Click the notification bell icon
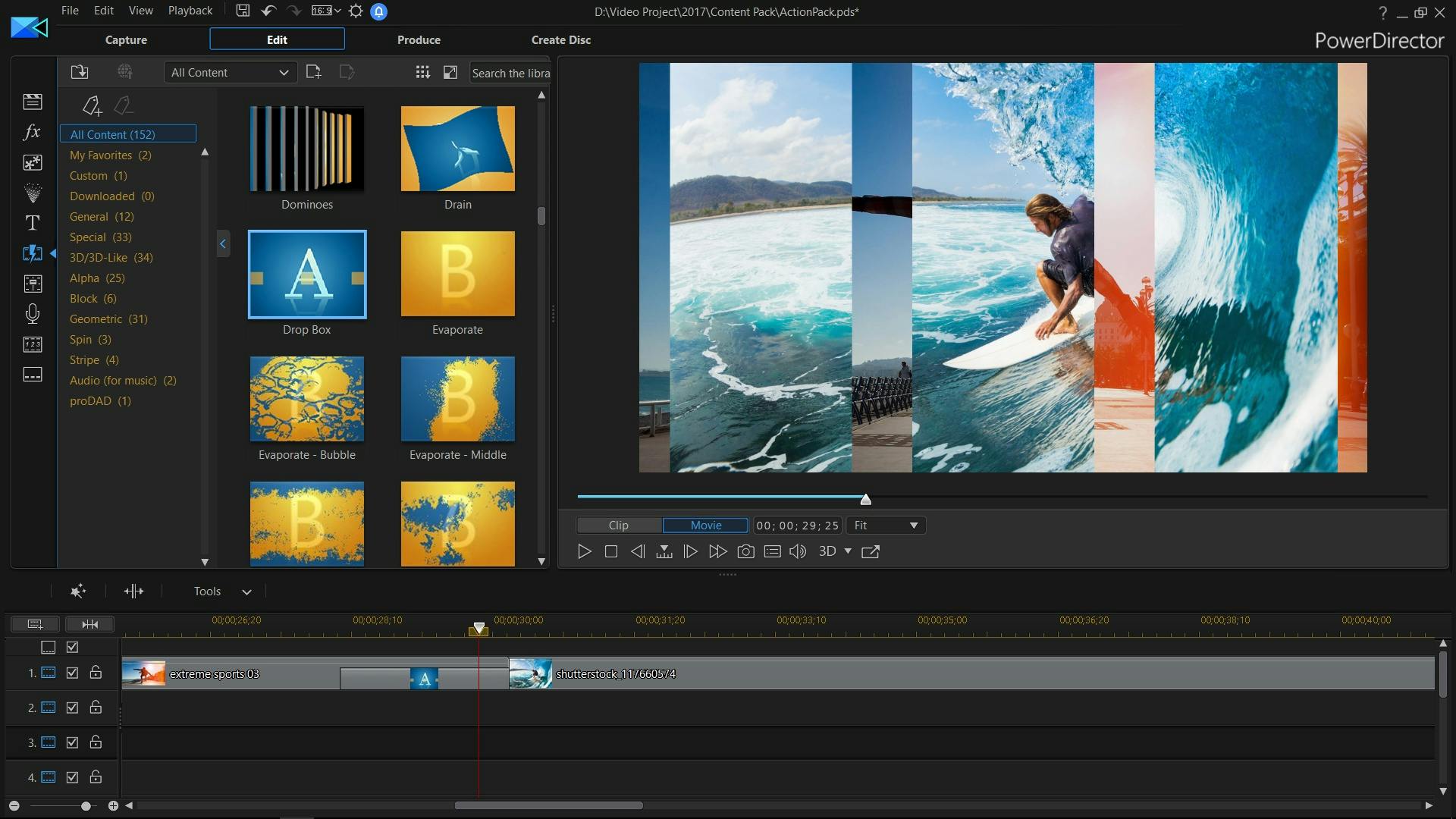 pyautogui.click(x=379, y=11)
